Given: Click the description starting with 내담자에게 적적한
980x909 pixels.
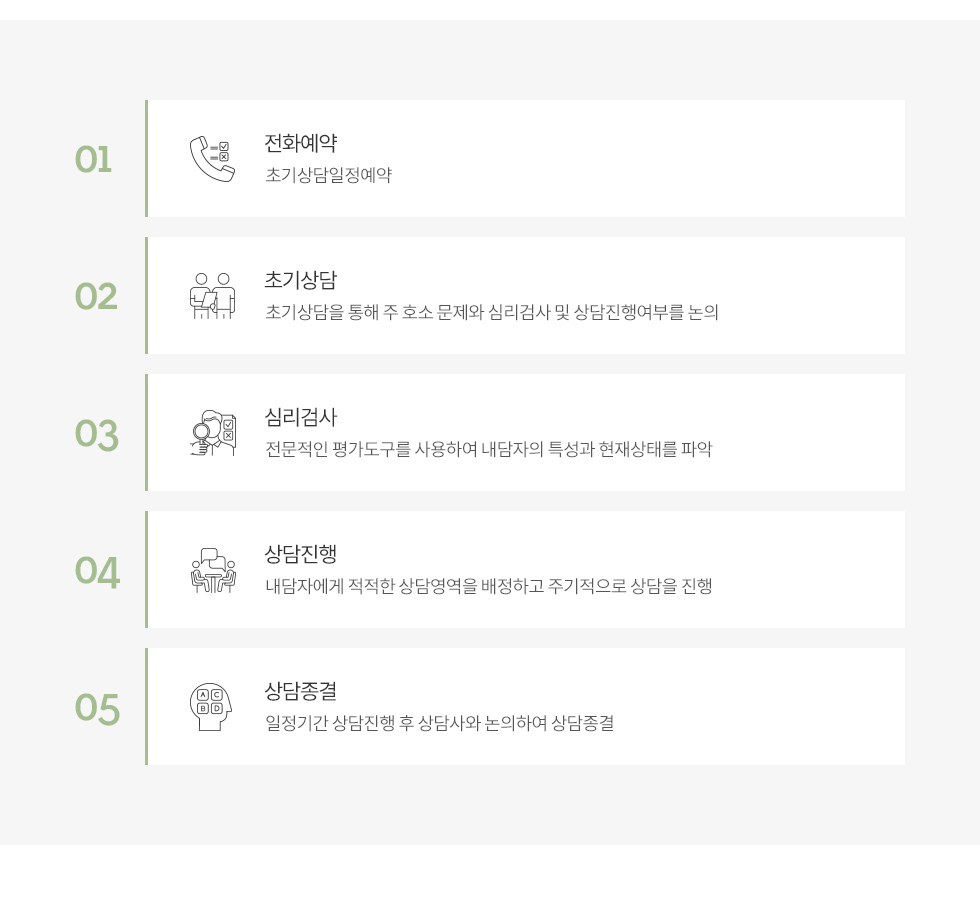Looking at the screenshot, I should (x=489, y=586).
